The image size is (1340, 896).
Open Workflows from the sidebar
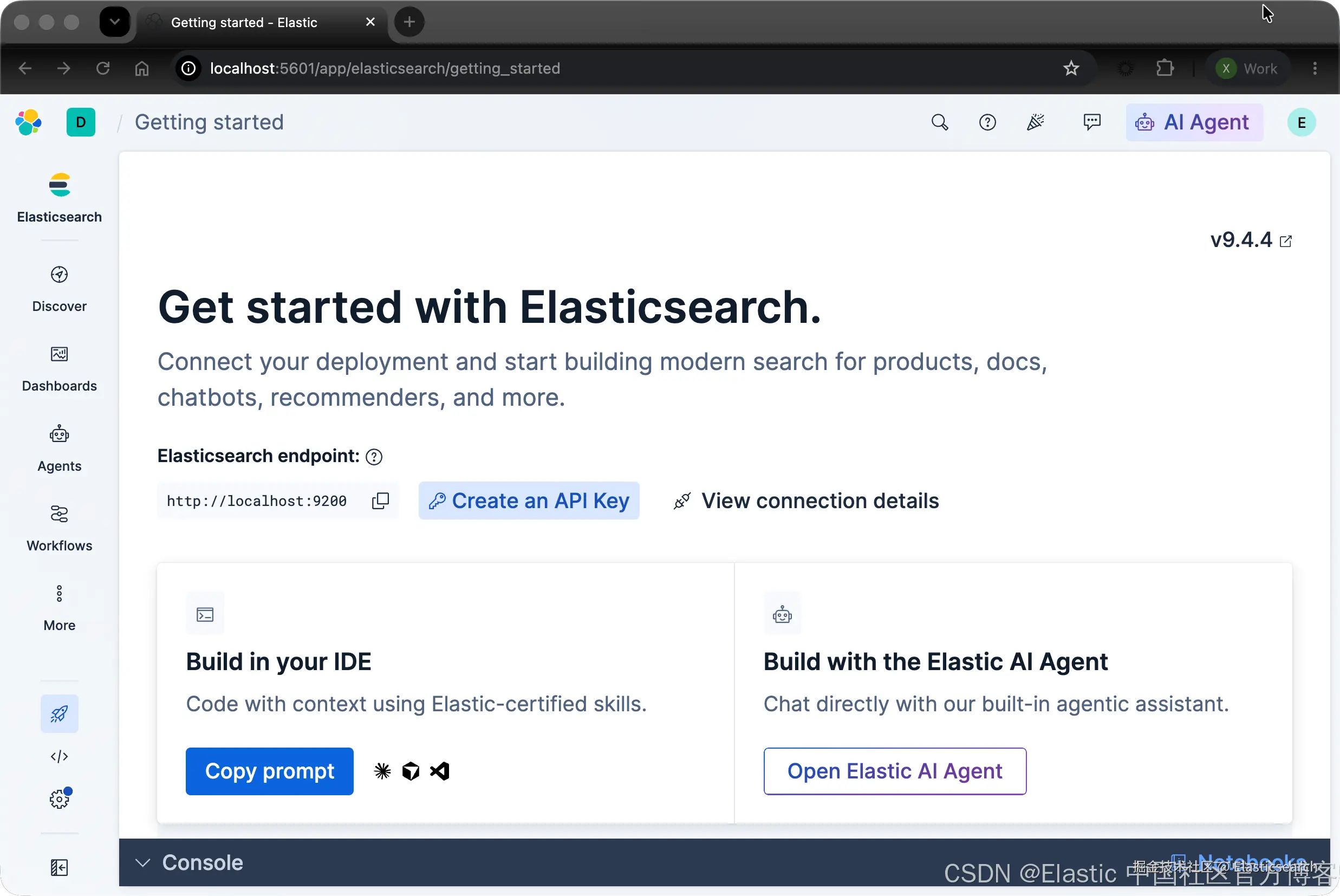click(60, 529)
